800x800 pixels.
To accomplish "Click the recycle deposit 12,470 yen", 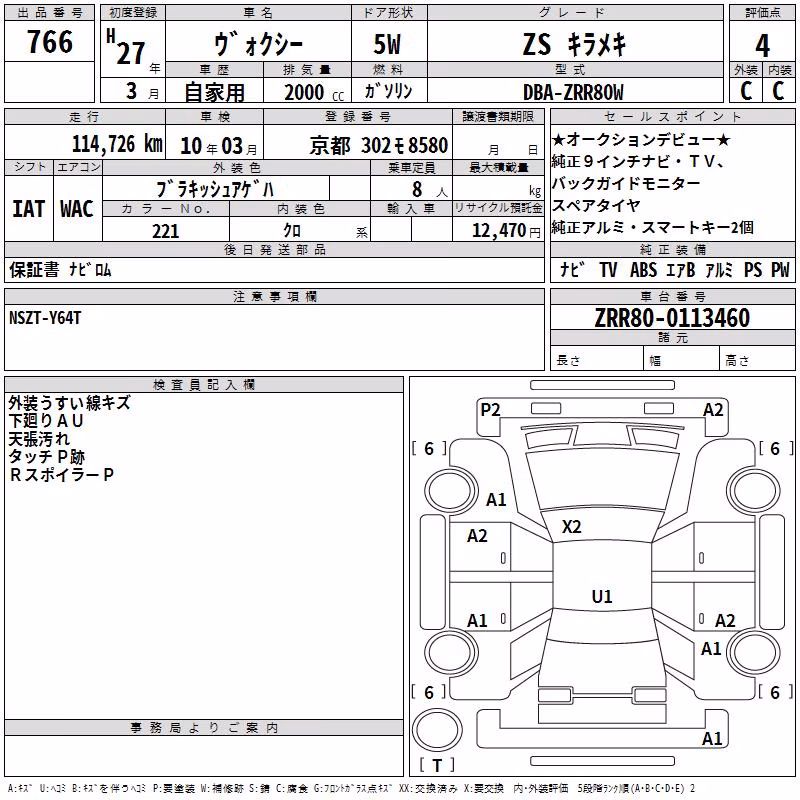I will tap(506, 230).
